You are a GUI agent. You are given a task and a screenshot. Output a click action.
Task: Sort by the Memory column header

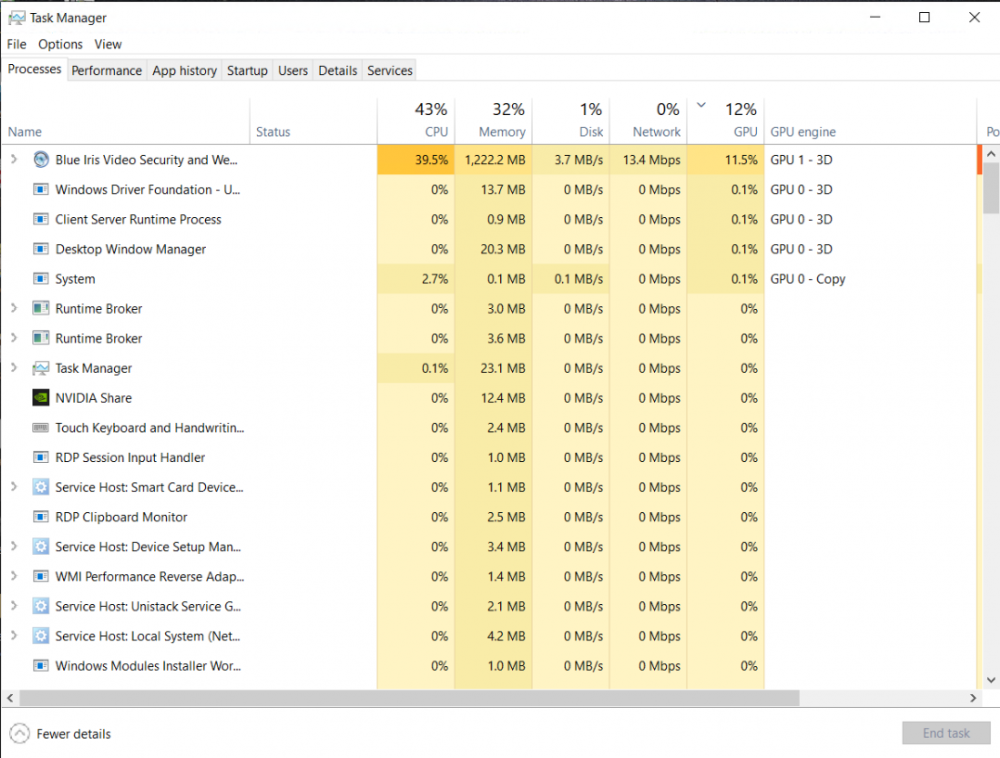click(x=494, y=120)
